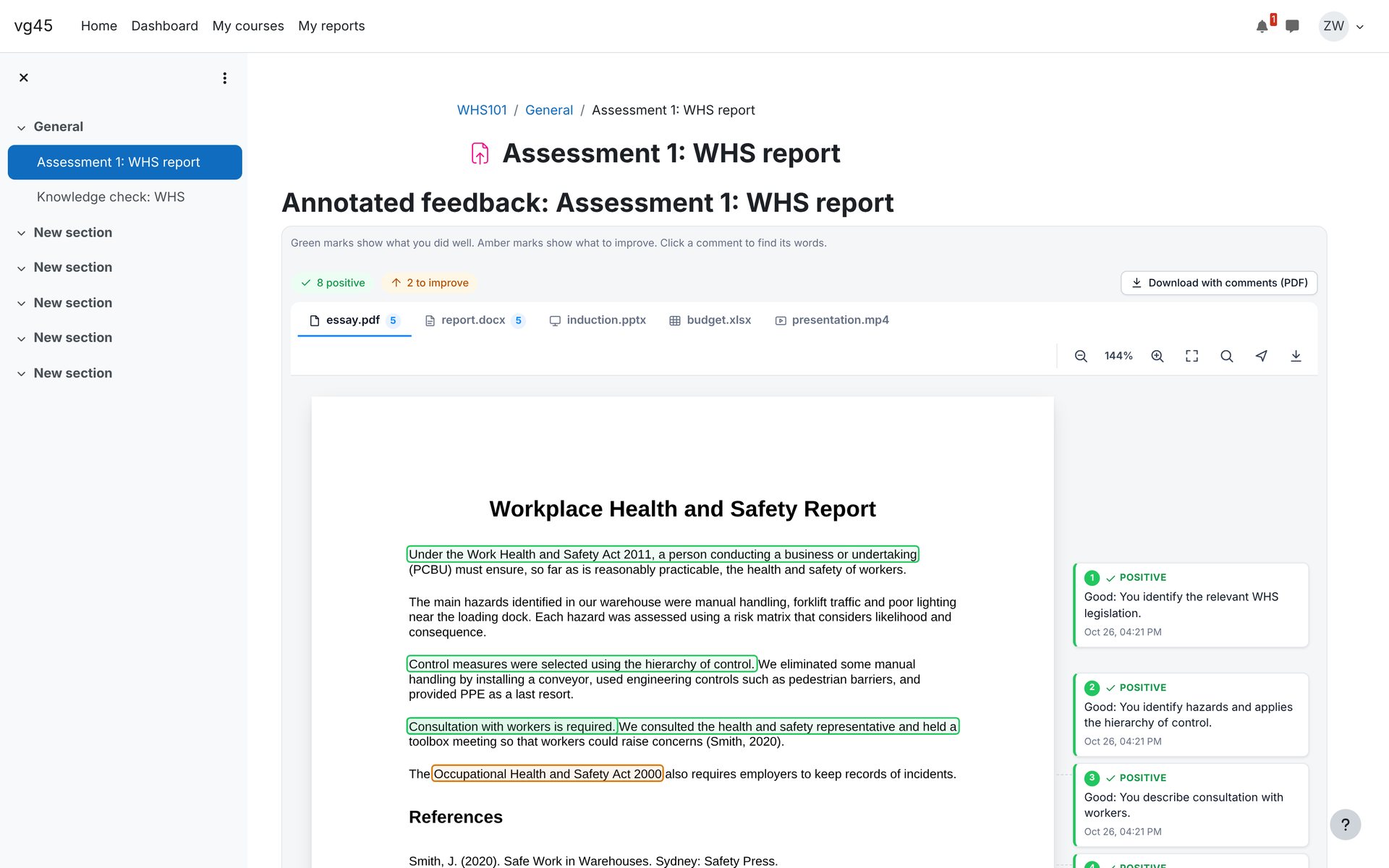The width and height of the screenshot is (1389, 868).
Task: Collapse the General section
Action: tap(22, 127)
